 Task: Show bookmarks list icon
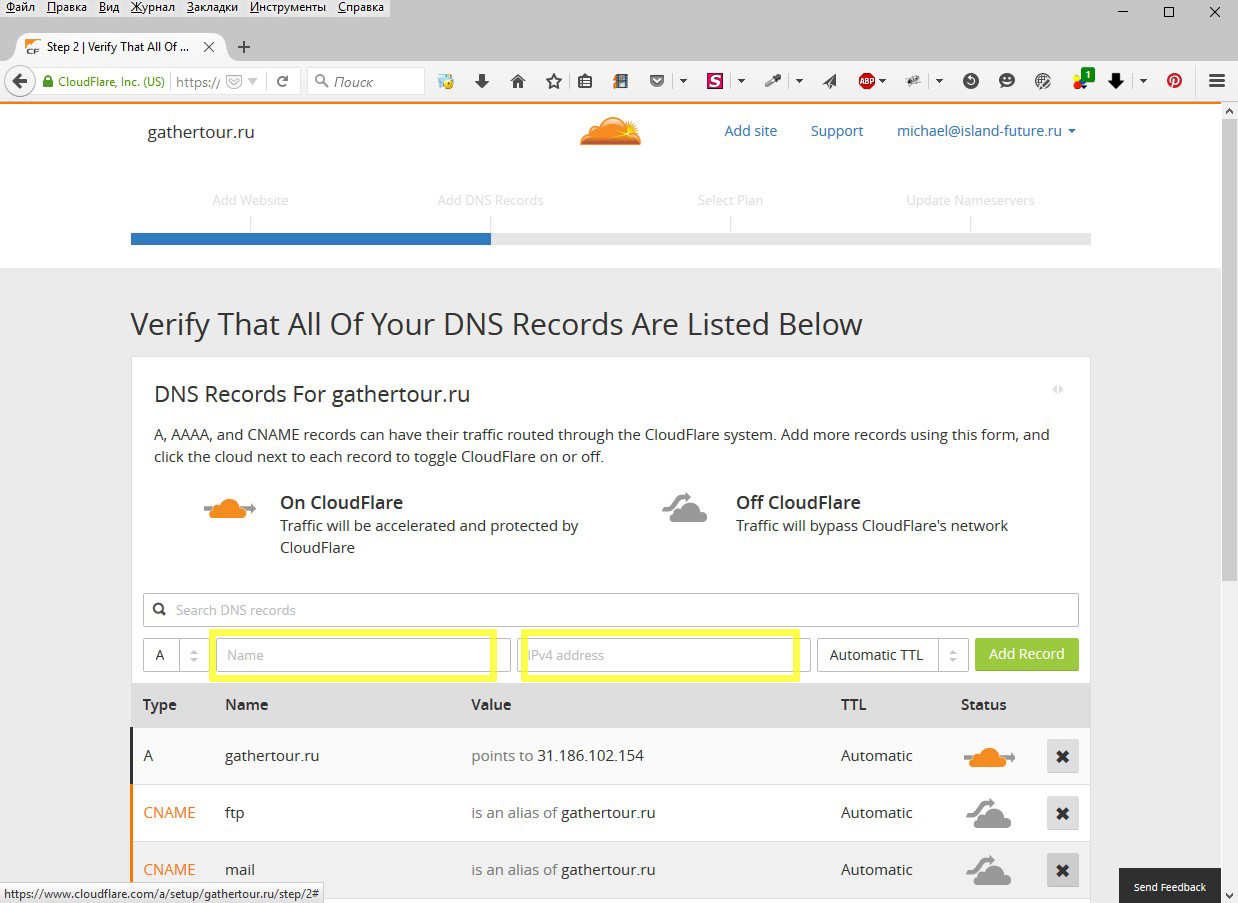[586, 82]
